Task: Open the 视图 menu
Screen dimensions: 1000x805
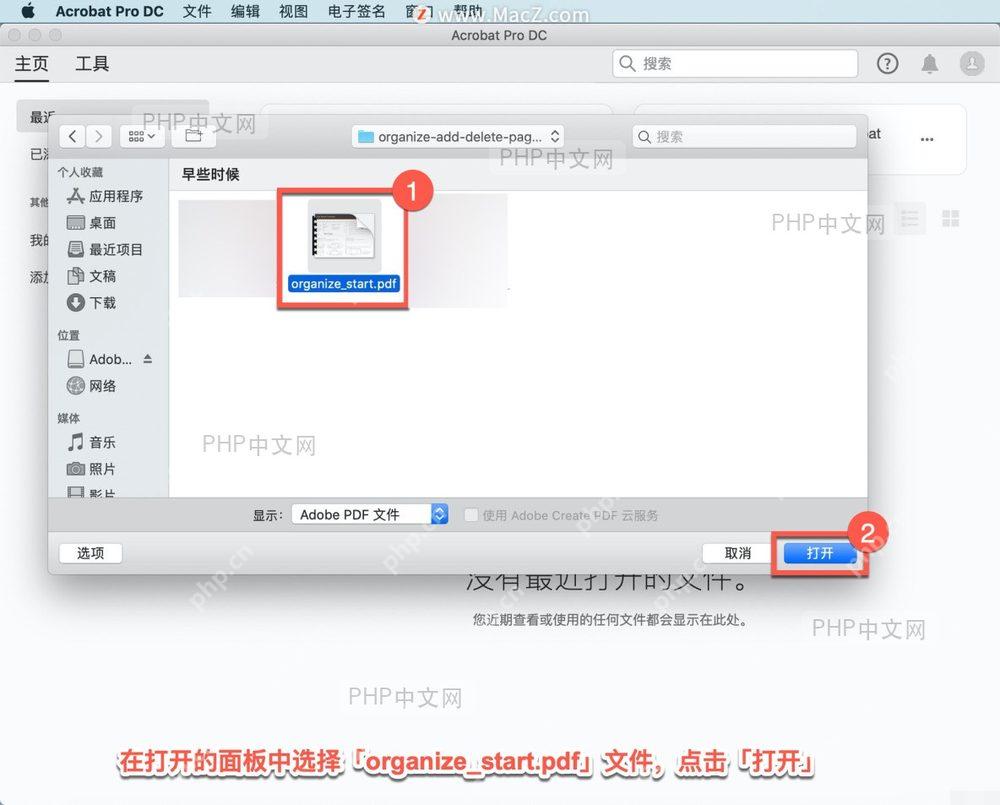Action: 293,11
